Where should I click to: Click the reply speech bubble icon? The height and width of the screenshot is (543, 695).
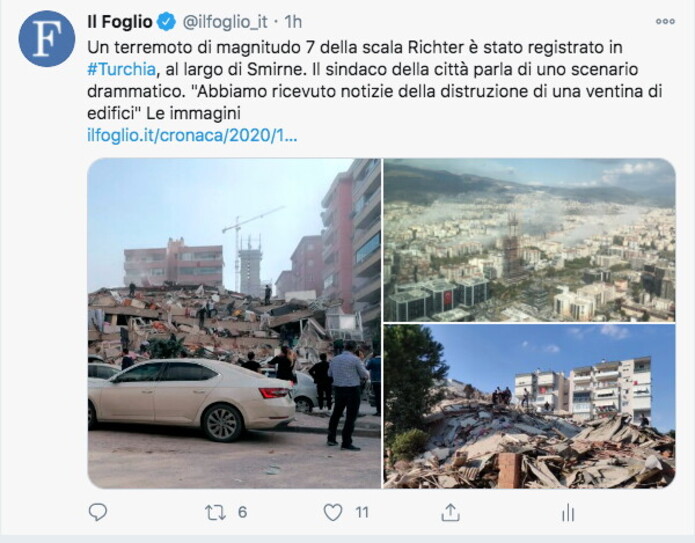(x=98, y=512)
